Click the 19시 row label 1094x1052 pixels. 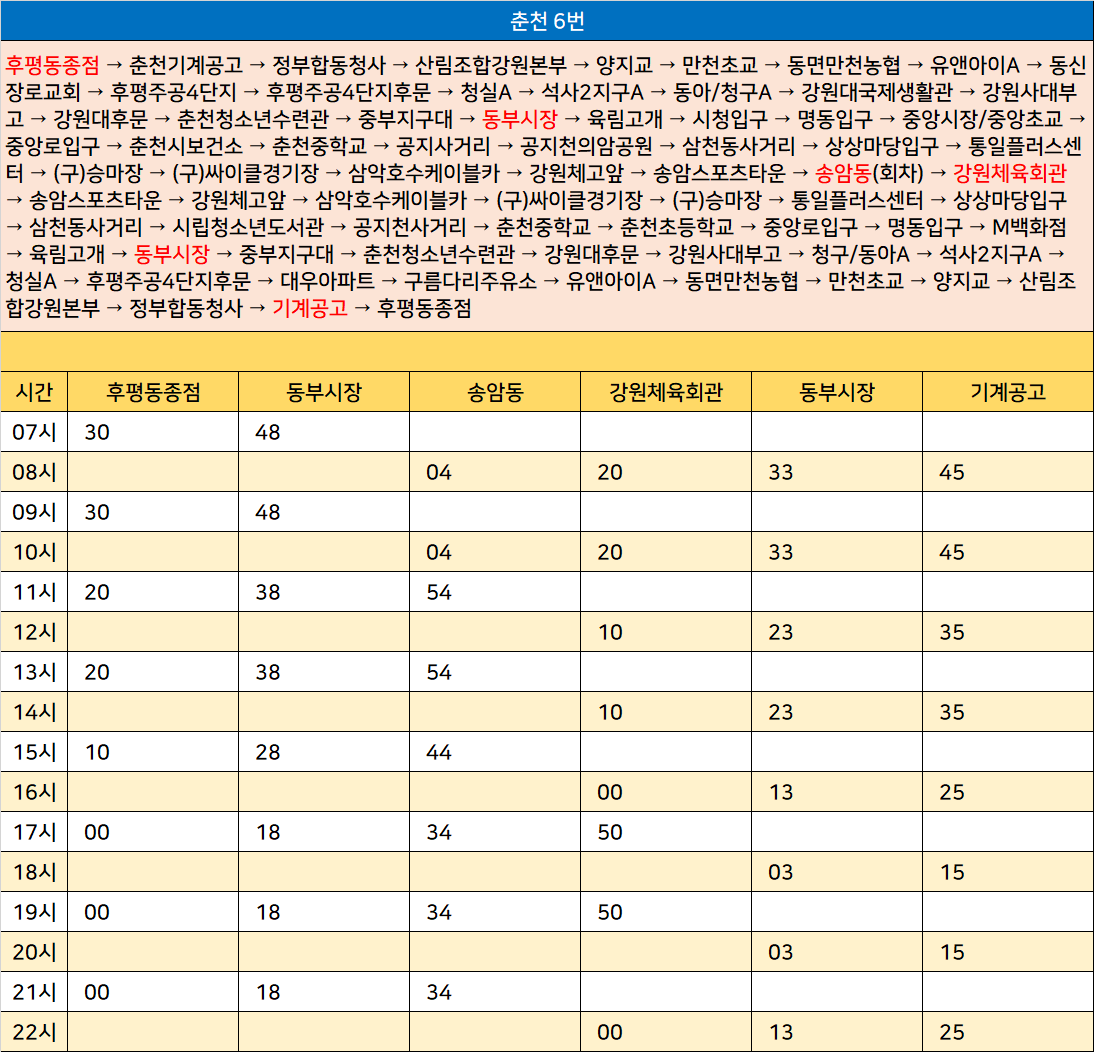[34, 912]
